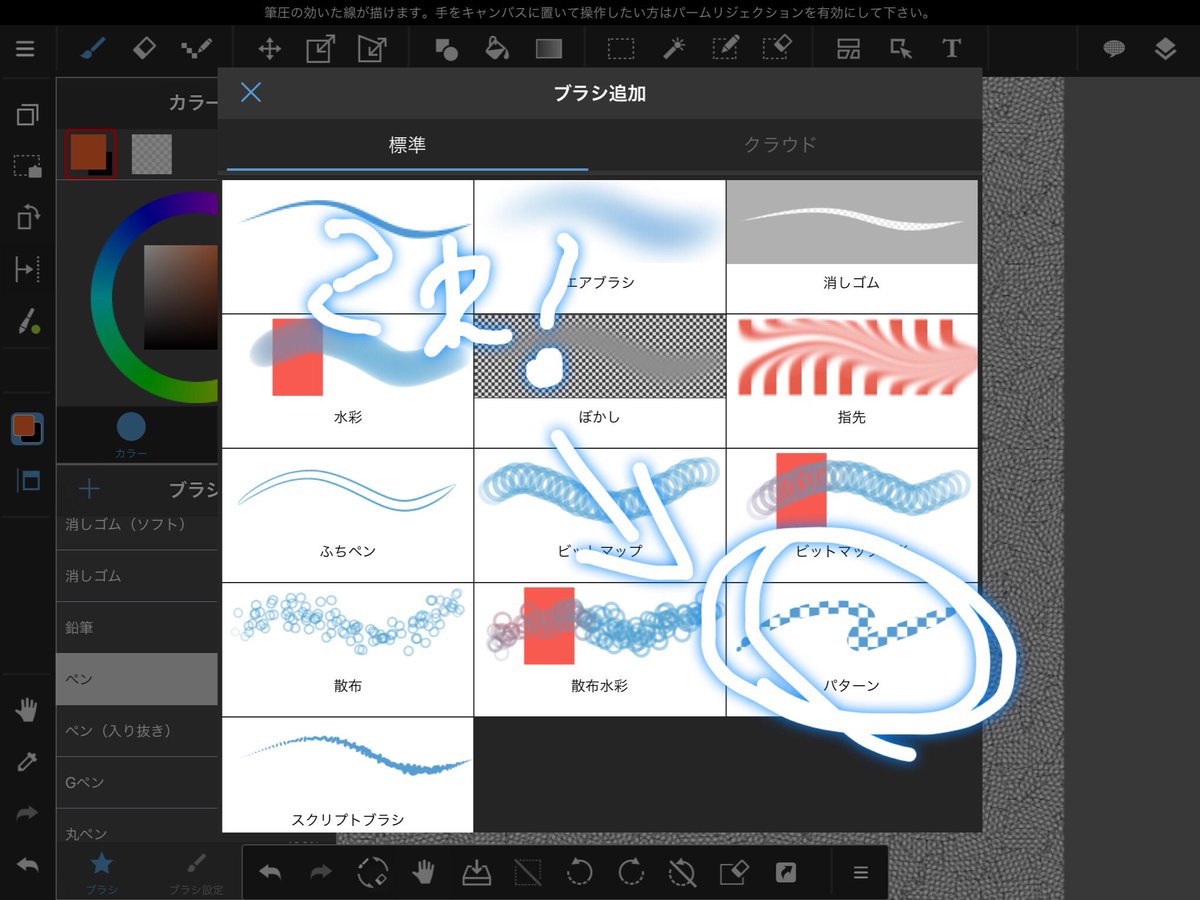Choose the スクリプトブラシ brush type

(348, 775)
